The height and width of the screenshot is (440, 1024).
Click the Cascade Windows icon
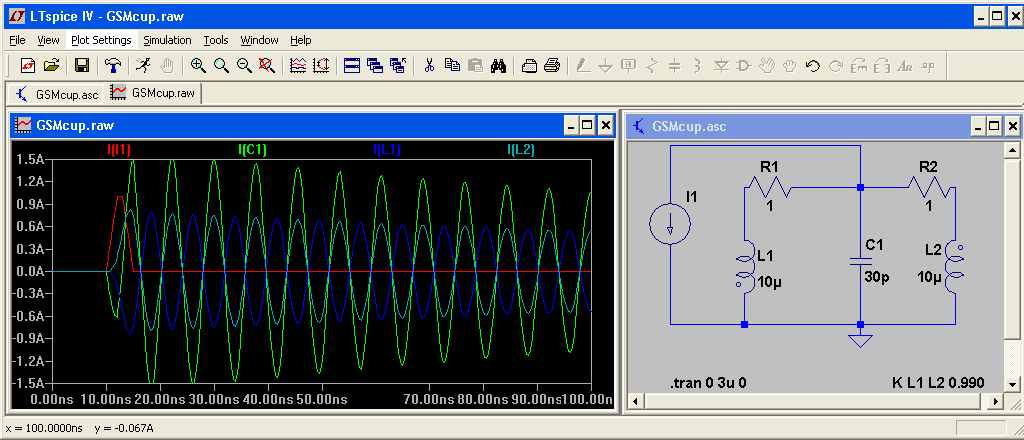coord(375,66)
